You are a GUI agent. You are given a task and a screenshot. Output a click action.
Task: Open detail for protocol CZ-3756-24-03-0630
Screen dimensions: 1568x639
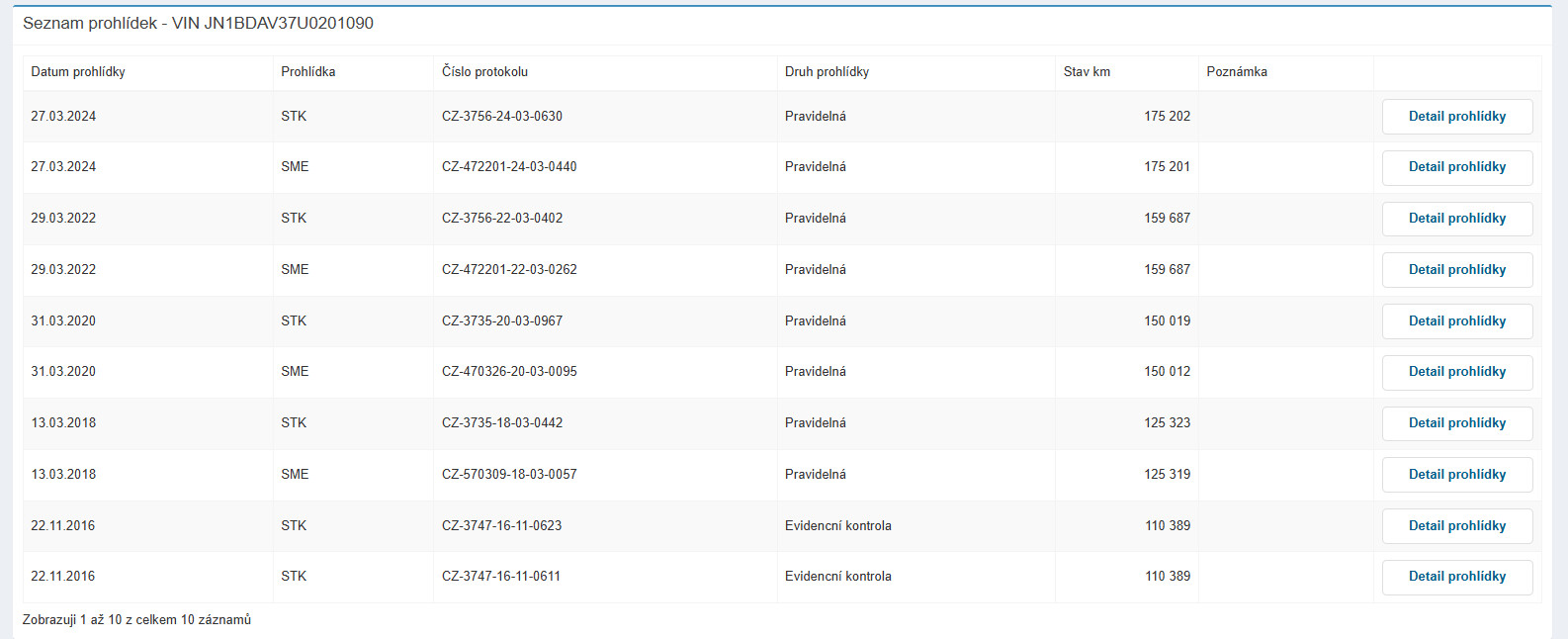point(1456,117)
